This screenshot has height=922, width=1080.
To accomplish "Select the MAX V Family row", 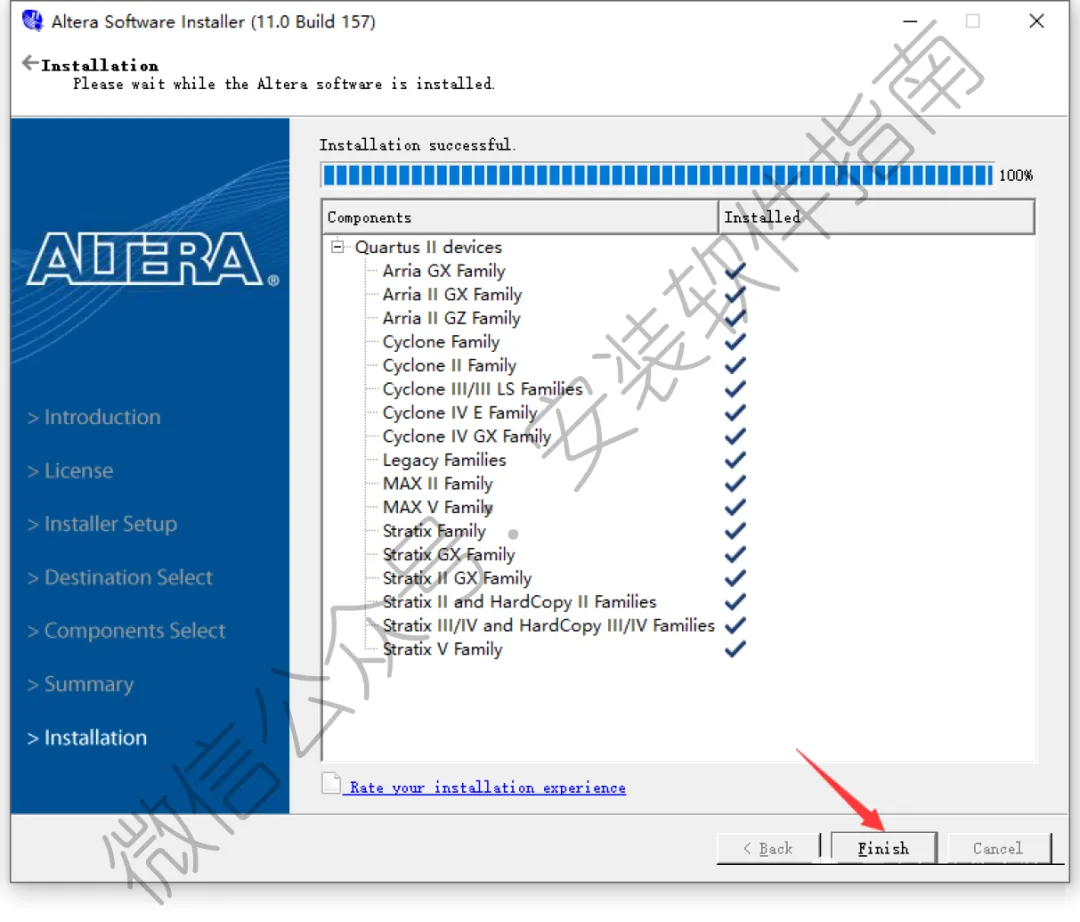I will click(438, 507).
